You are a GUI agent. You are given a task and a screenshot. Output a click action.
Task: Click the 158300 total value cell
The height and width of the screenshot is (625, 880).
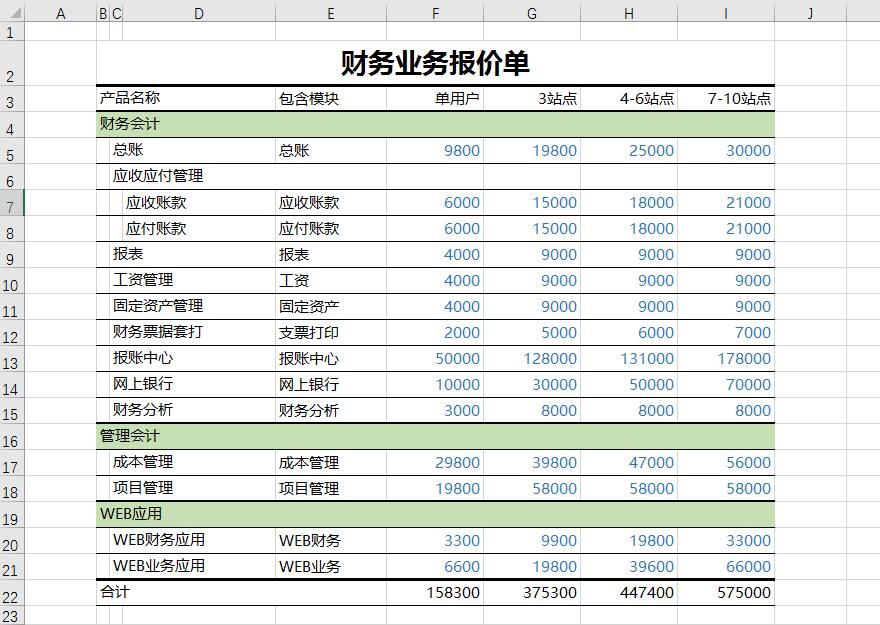(x=434, y=592)
